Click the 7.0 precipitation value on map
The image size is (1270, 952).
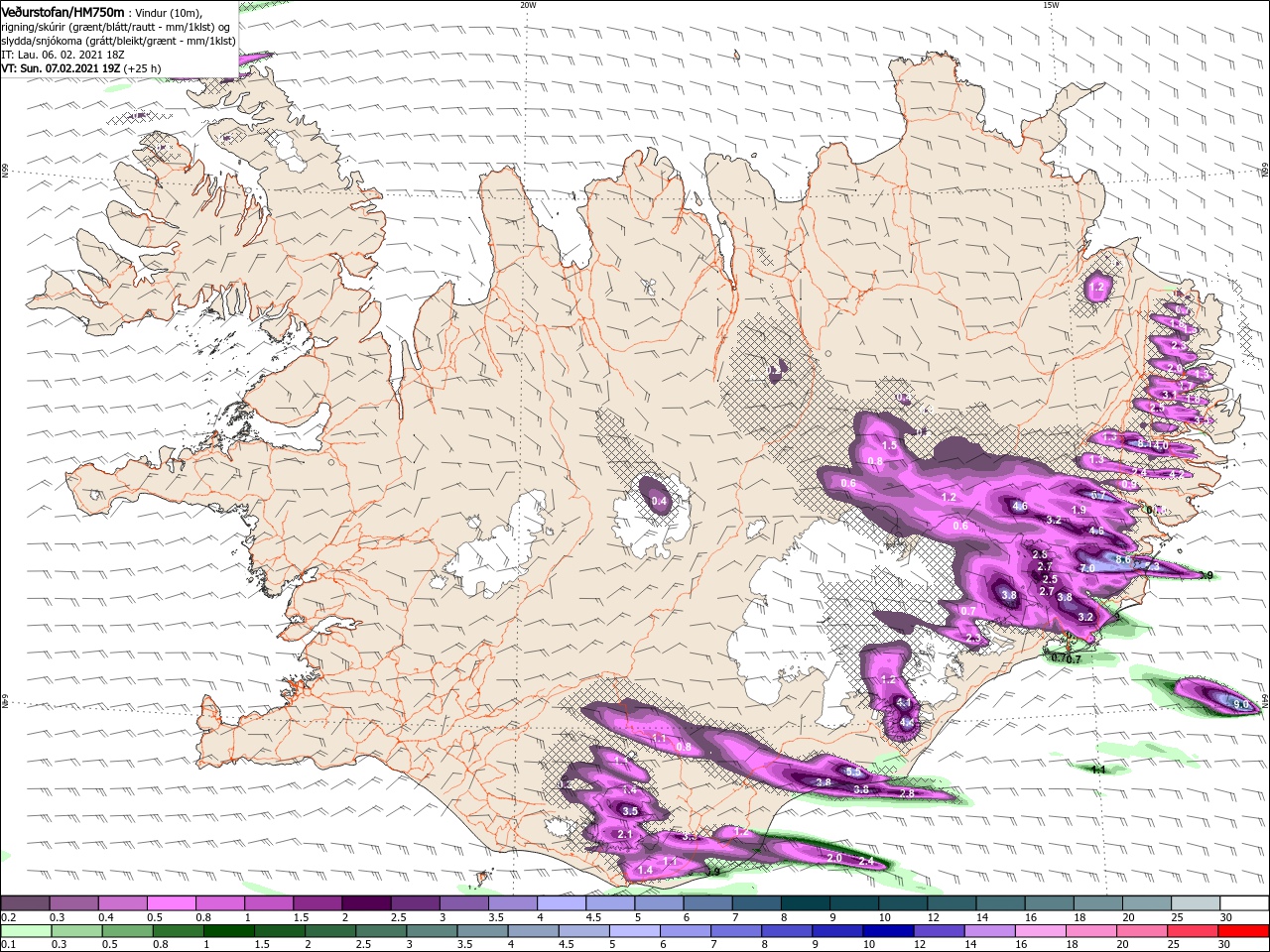pyautogui.click(x=1087, y=568)
